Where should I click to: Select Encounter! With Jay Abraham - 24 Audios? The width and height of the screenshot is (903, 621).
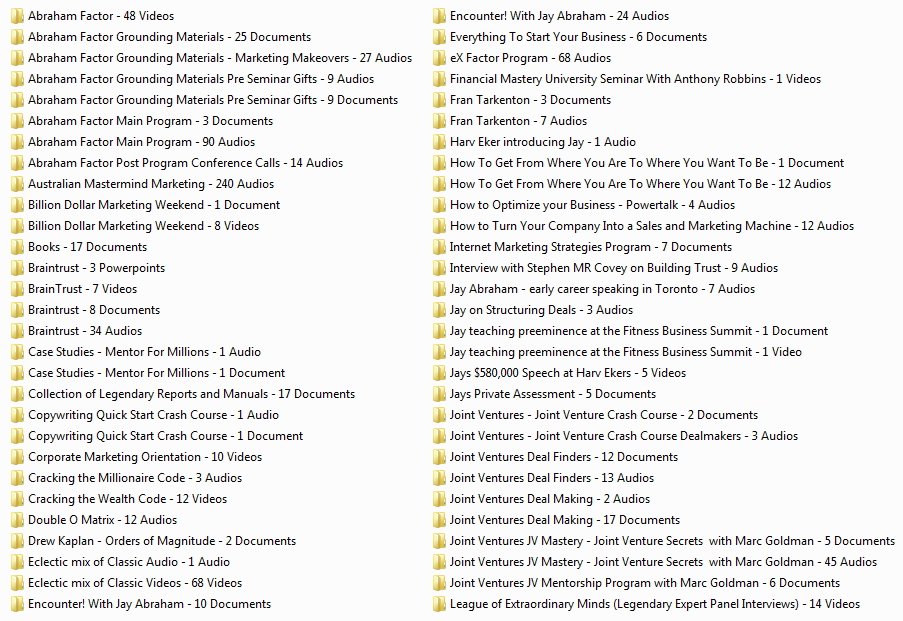click(x=559, y=16)
